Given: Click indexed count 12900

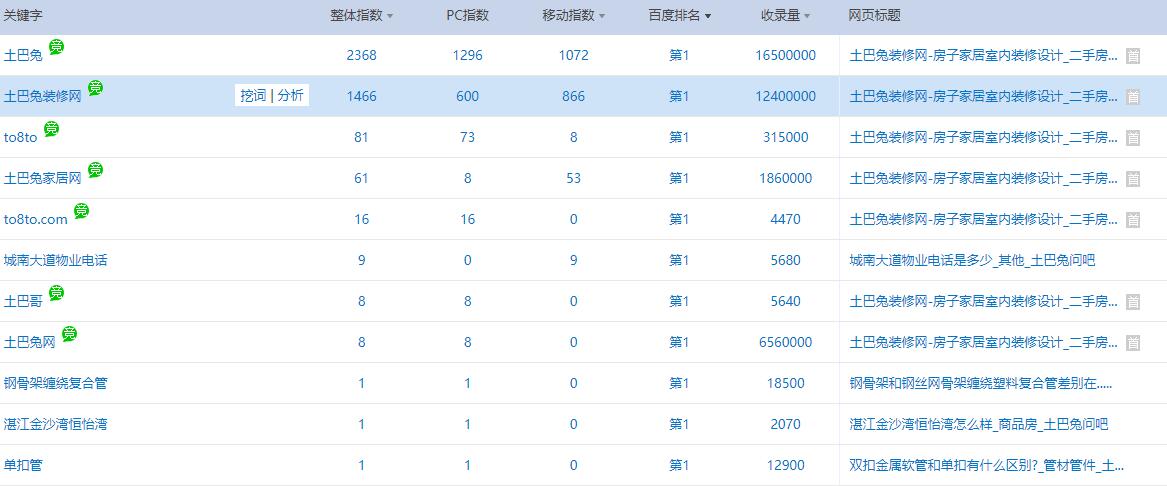Looking at the screenshot, I should pos(786,465).
